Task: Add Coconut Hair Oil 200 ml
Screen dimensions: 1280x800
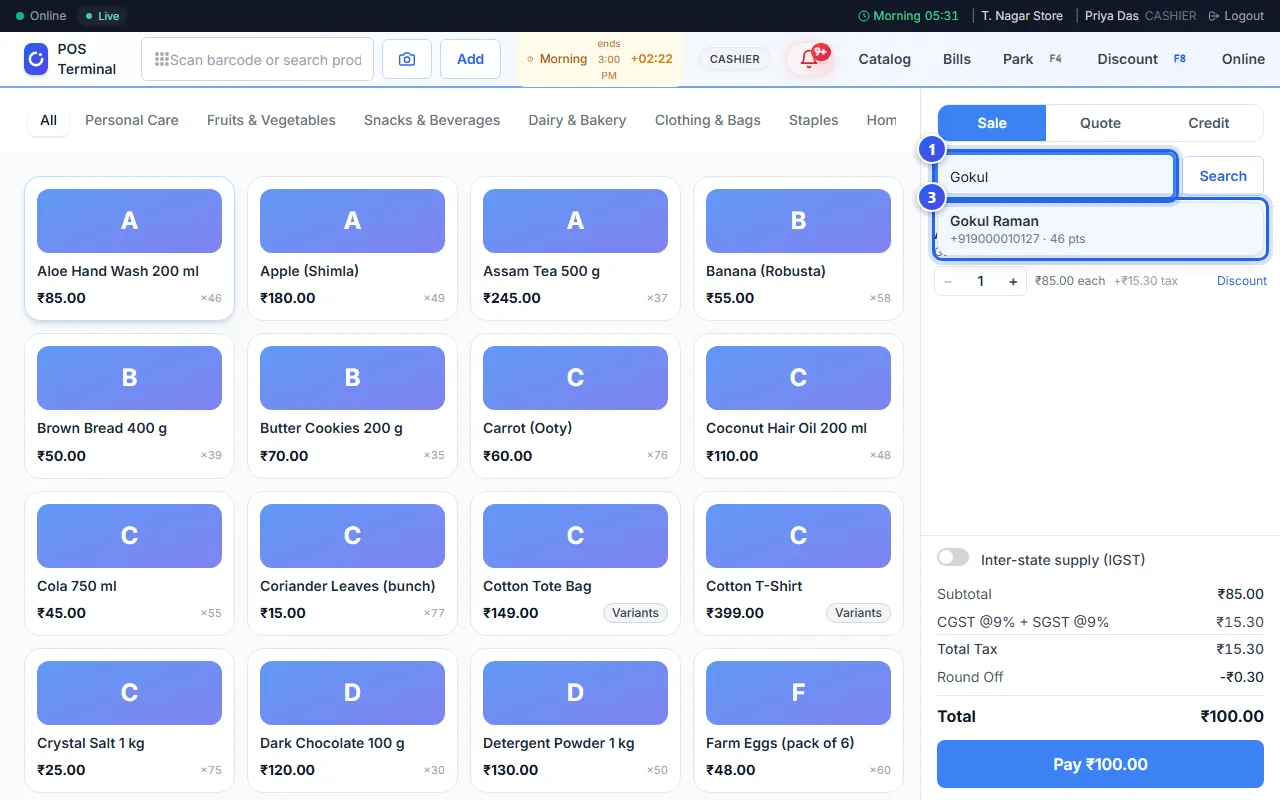Action: click(798, 406)
